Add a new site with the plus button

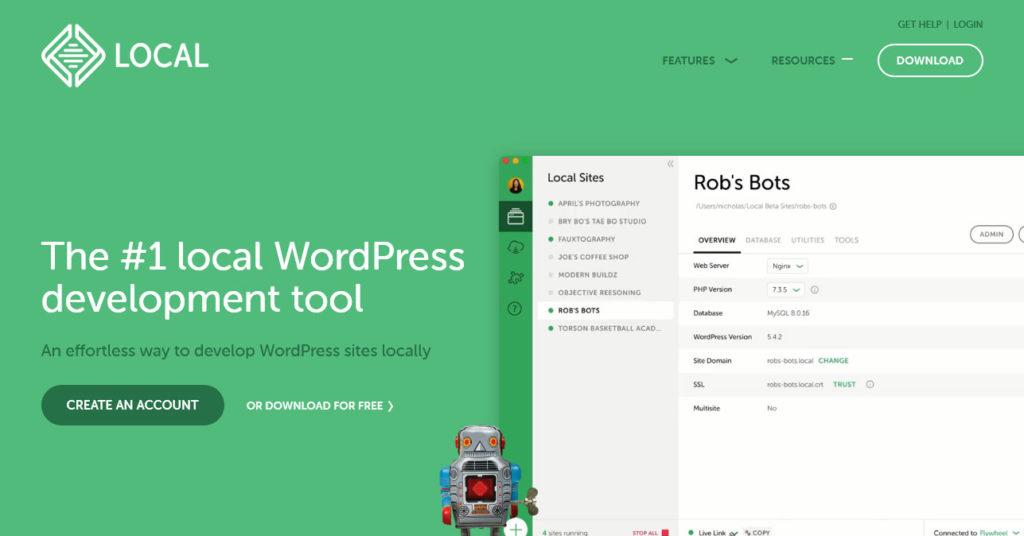pos(516,528)
